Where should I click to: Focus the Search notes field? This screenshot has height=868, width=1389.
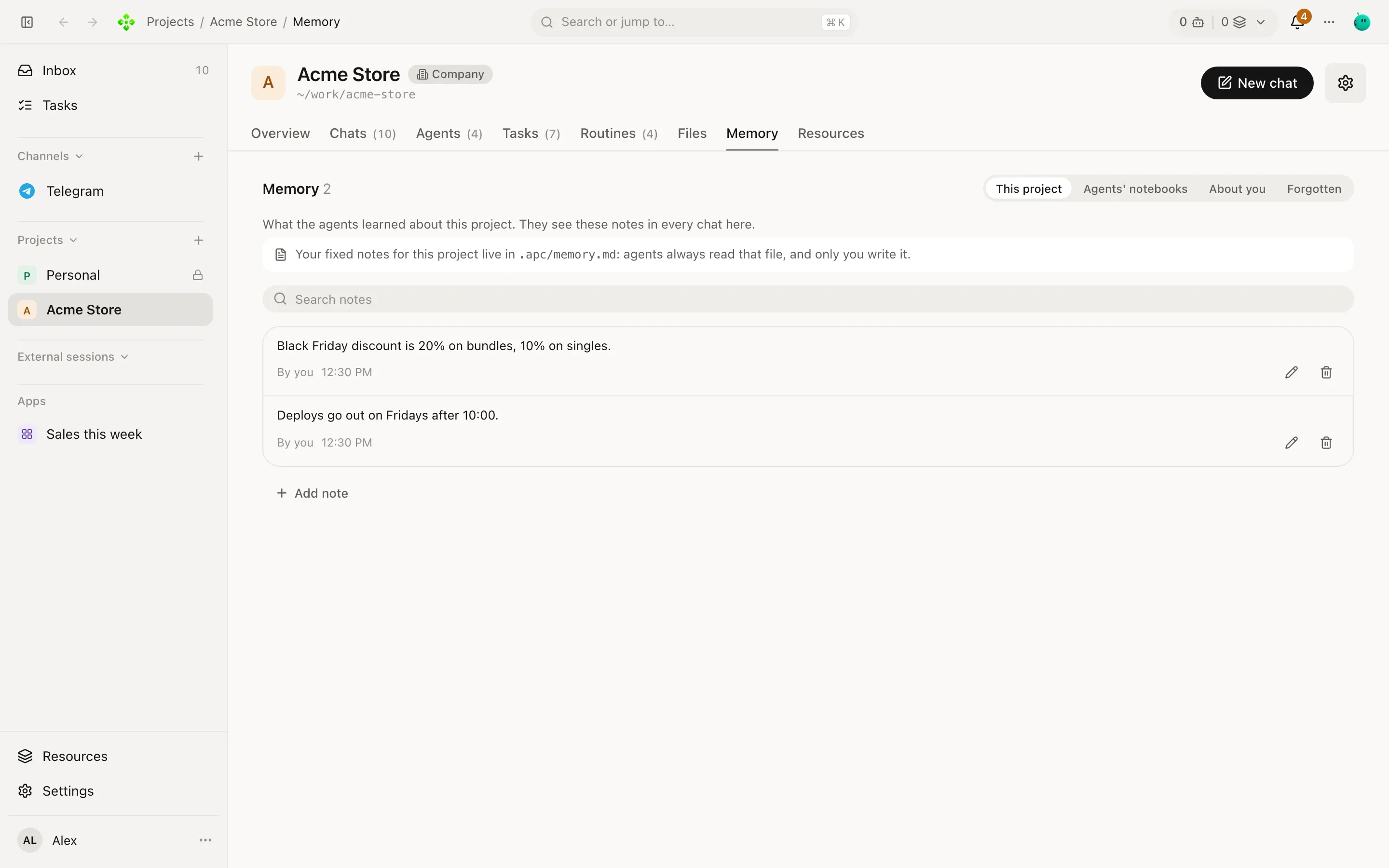(808, 299)
